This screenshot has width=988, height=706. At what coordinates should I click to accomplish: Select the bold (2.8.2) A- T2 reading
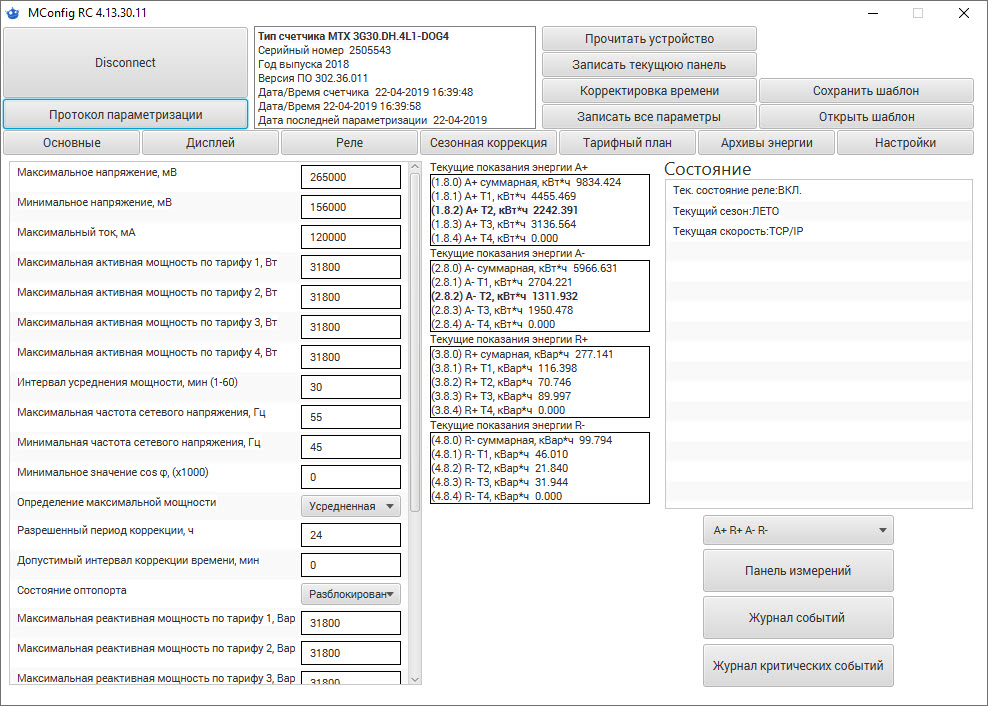point(505,296)
